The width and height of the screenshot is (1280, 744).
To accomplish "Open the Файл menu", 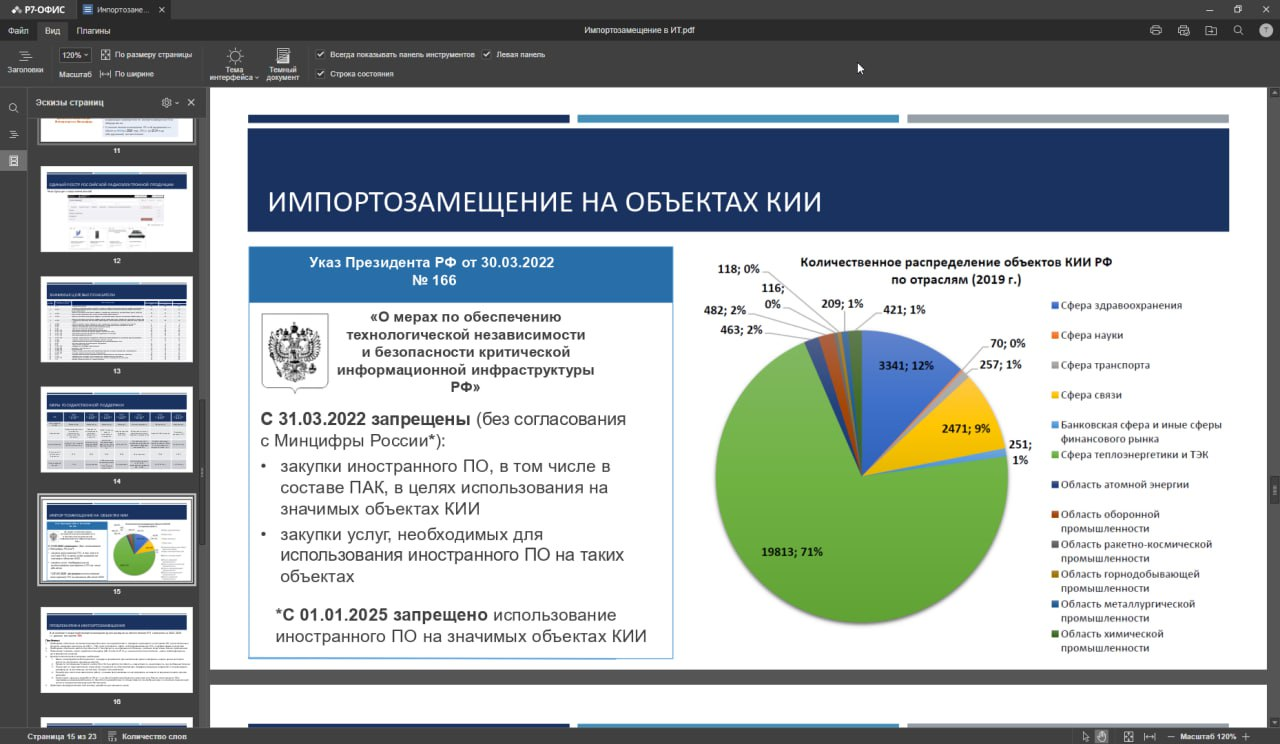I will click(18, 30).
